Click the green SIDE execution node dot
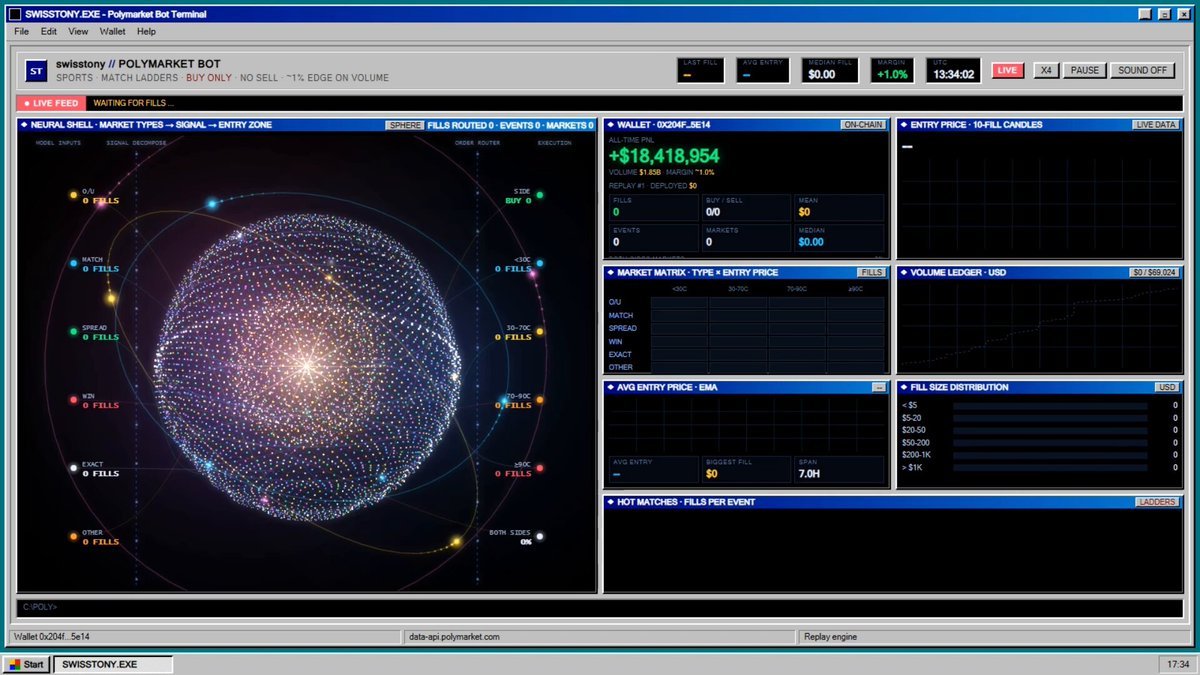This screenshot has width=1200, height=675. 540,195
